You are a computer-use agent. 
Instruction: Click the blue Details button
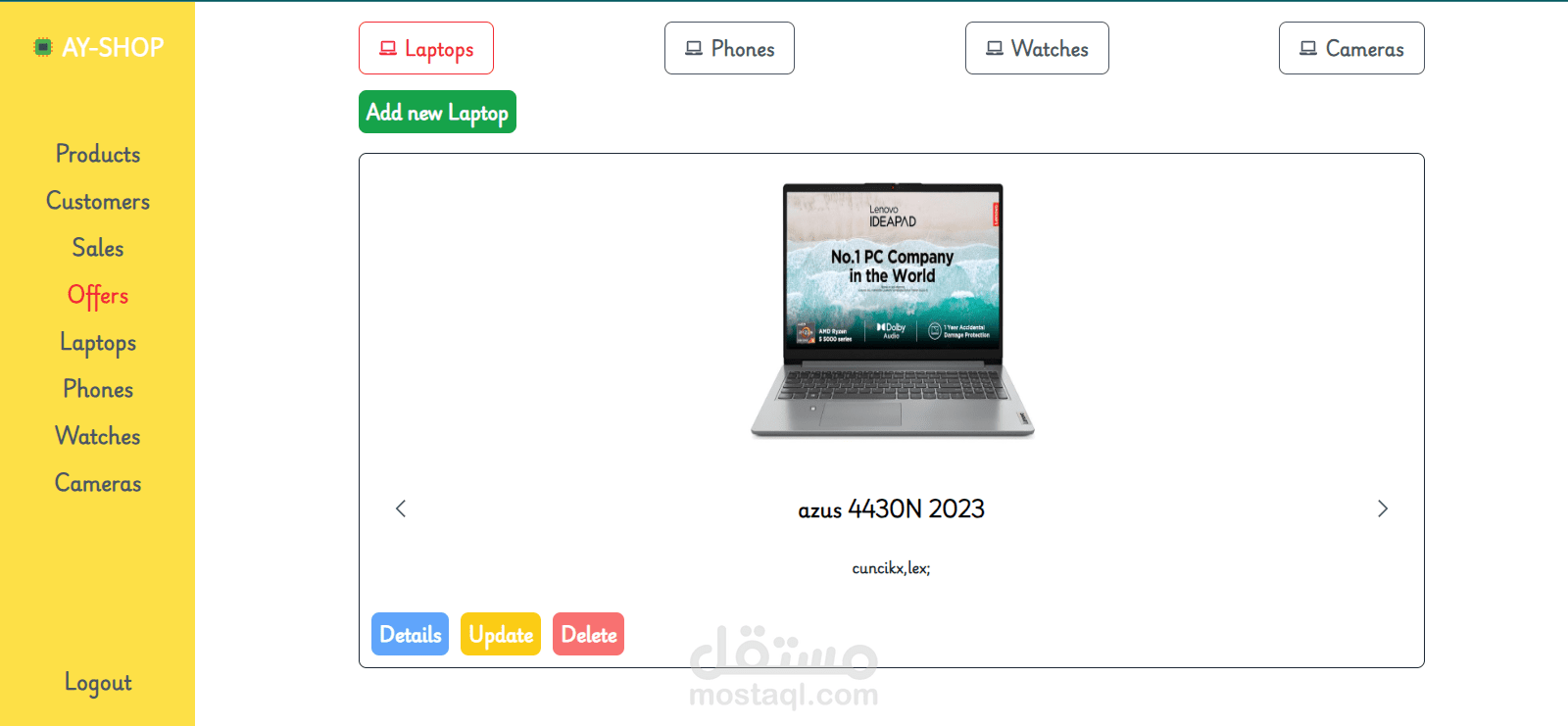click(410, 634)
